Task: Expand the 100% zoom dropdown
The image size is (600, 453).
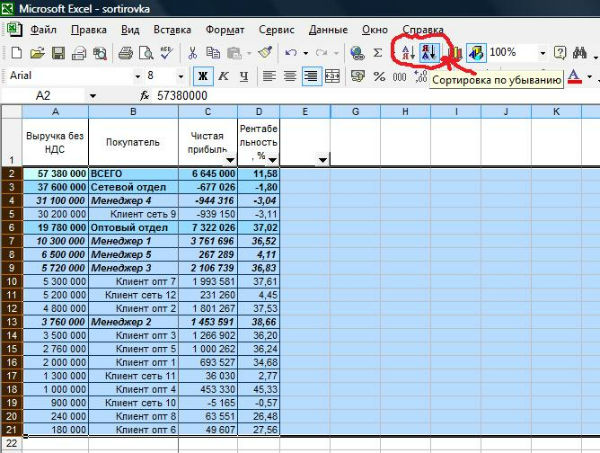Action: tap(543, 52)
